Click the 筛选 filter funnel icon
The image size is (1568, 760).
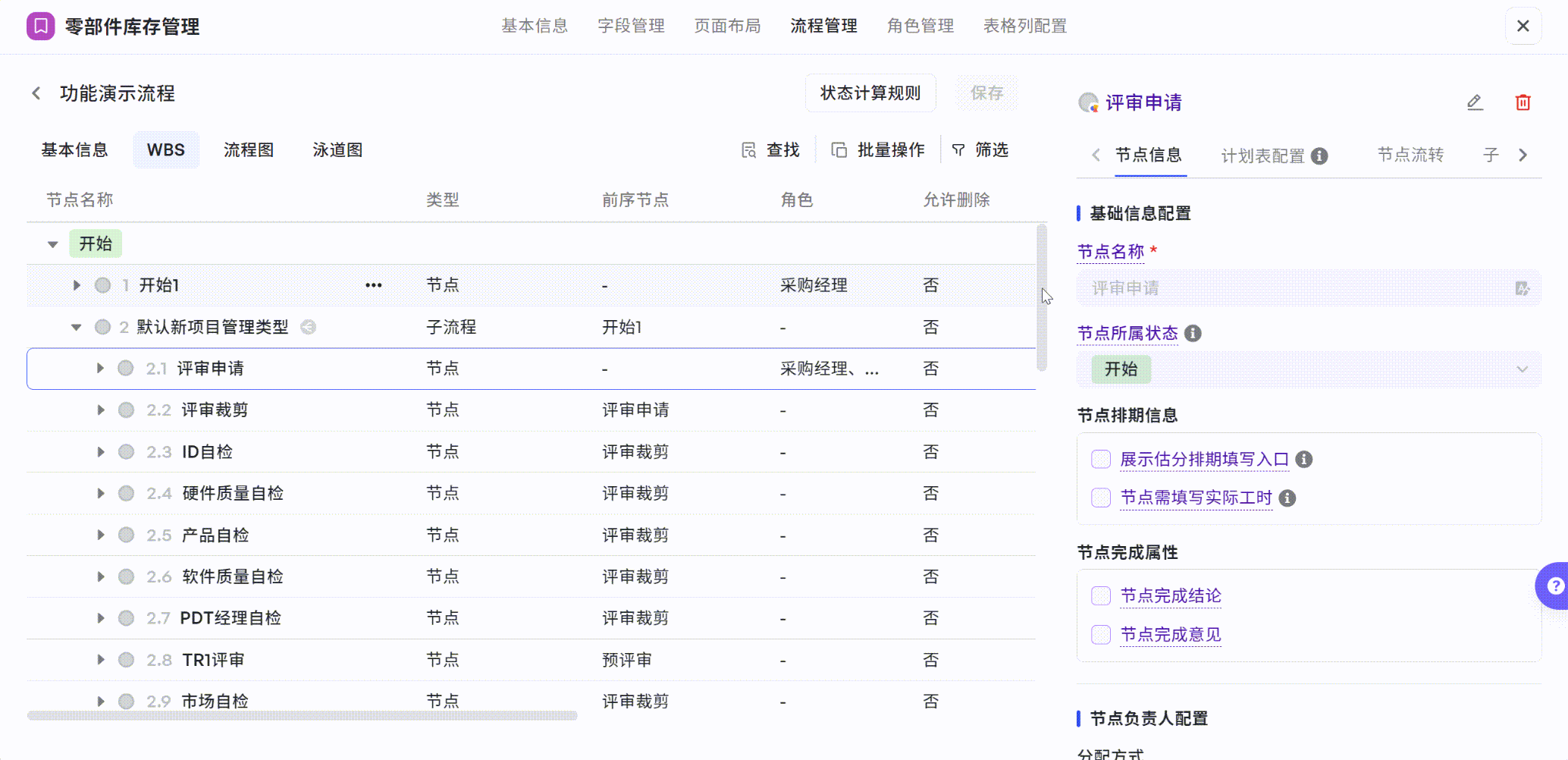pos(958,150)
